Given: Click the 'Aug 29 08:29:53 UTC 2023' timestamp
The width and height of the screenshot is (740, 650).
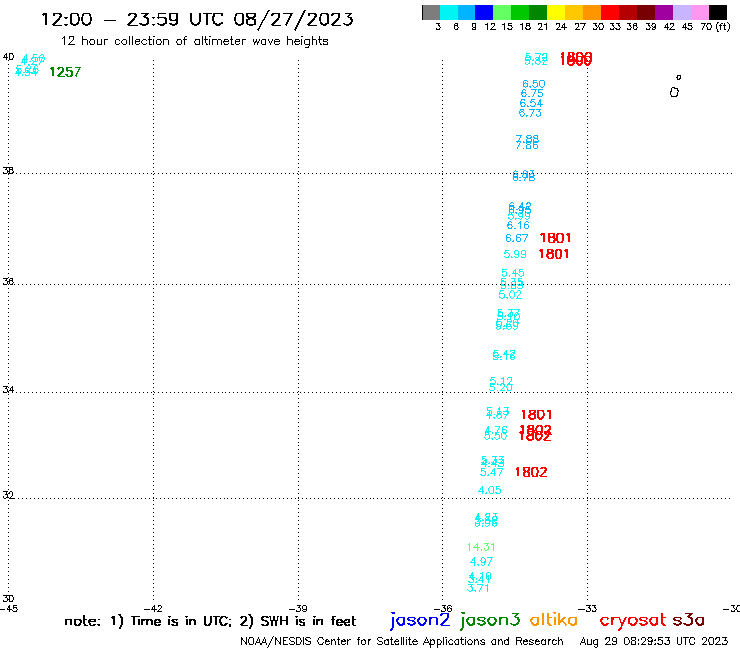Looking at the screenshot, I should 654,641.
